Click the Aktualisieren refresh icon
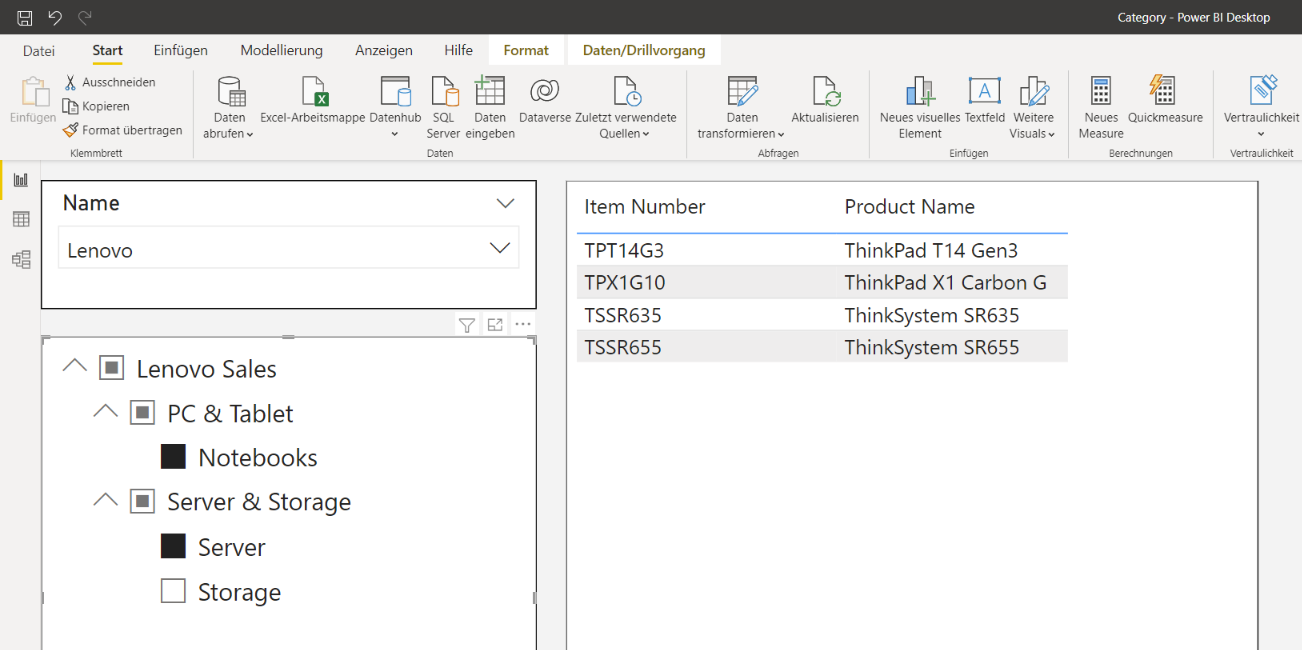Image resolution: width=1302 pixels, height=650 pixels. 825,92
